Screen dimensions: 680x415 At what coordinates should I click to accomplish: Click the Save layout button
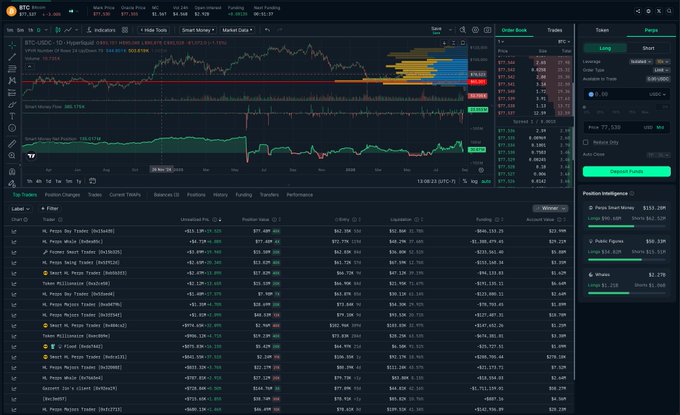pos(436,30)
